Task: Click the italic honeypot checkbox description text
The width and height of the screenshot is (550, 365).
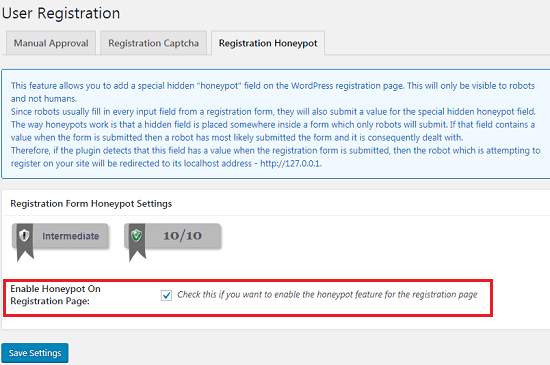Action: [x=327, y=295]
